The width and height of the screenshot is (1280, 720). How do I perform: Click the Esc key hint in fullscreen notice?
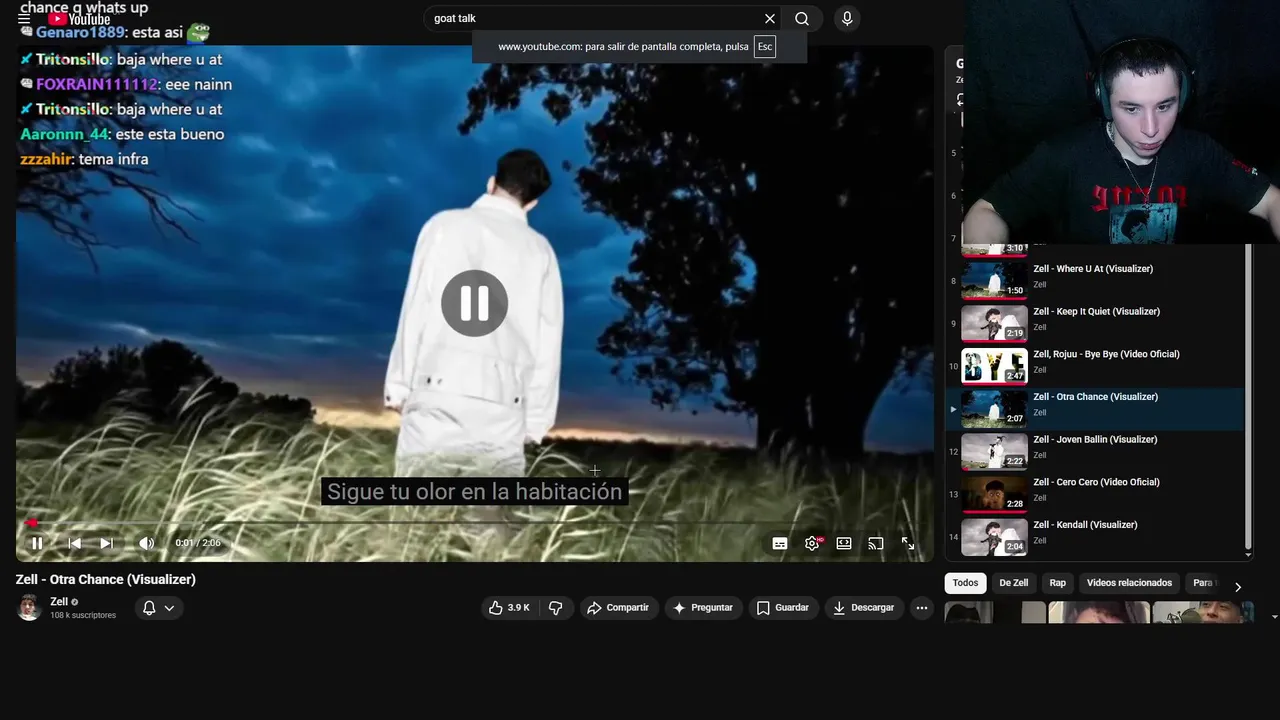765,47
